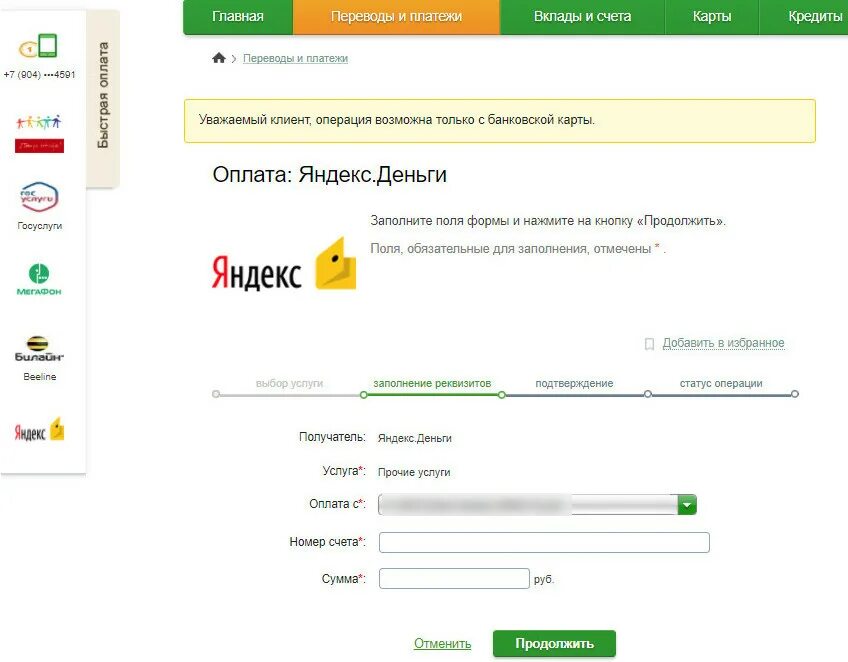Click the выбор услуги step marker
This screenshot has height=662, width=848.
click(216, 394)
